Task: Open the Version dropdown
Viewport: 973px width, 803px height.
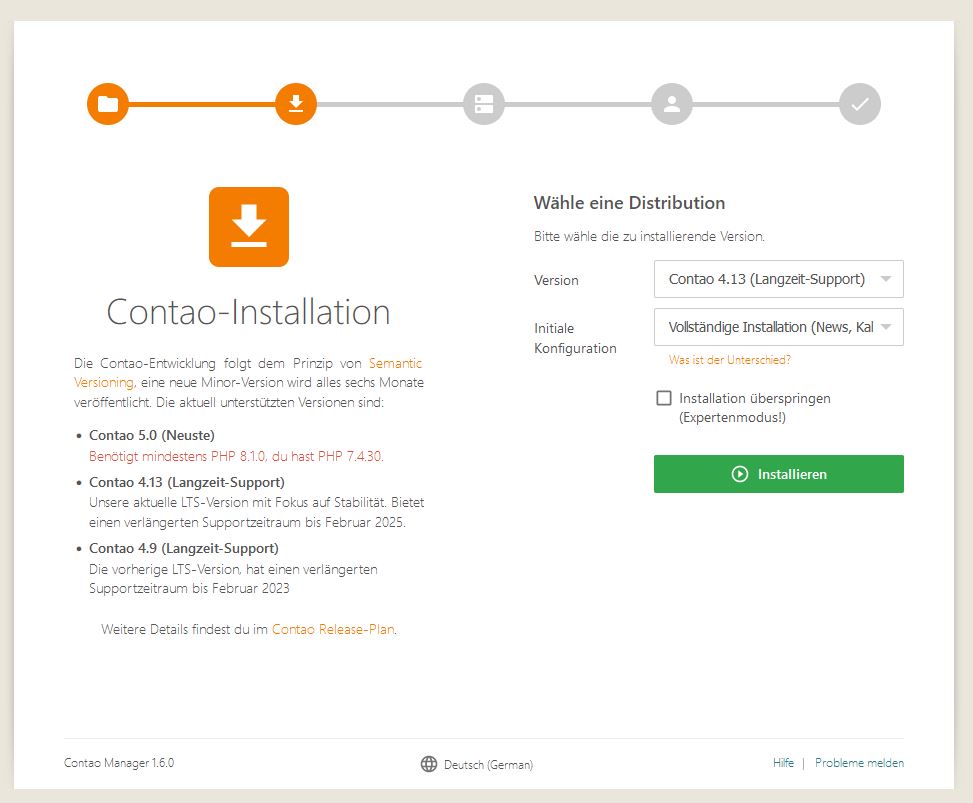Action: point(779,279)
